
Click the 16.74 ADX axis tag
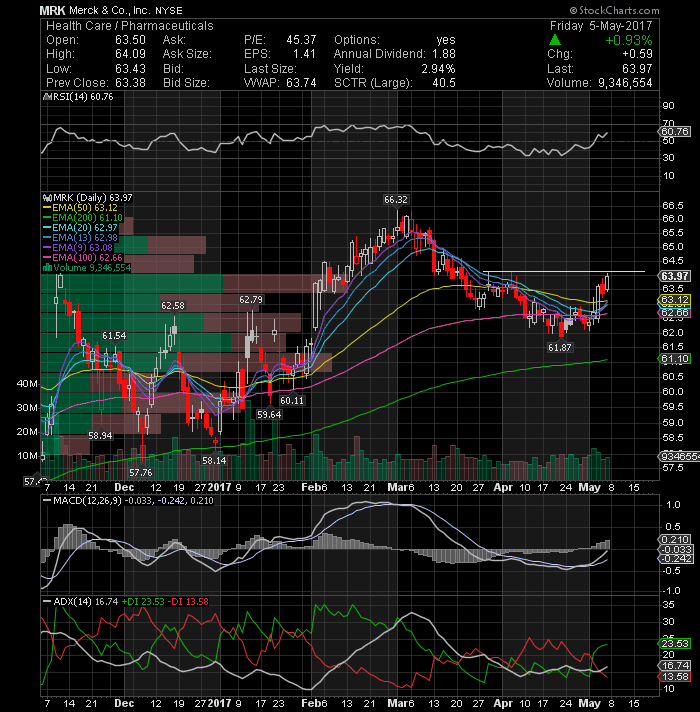(675, 666)
